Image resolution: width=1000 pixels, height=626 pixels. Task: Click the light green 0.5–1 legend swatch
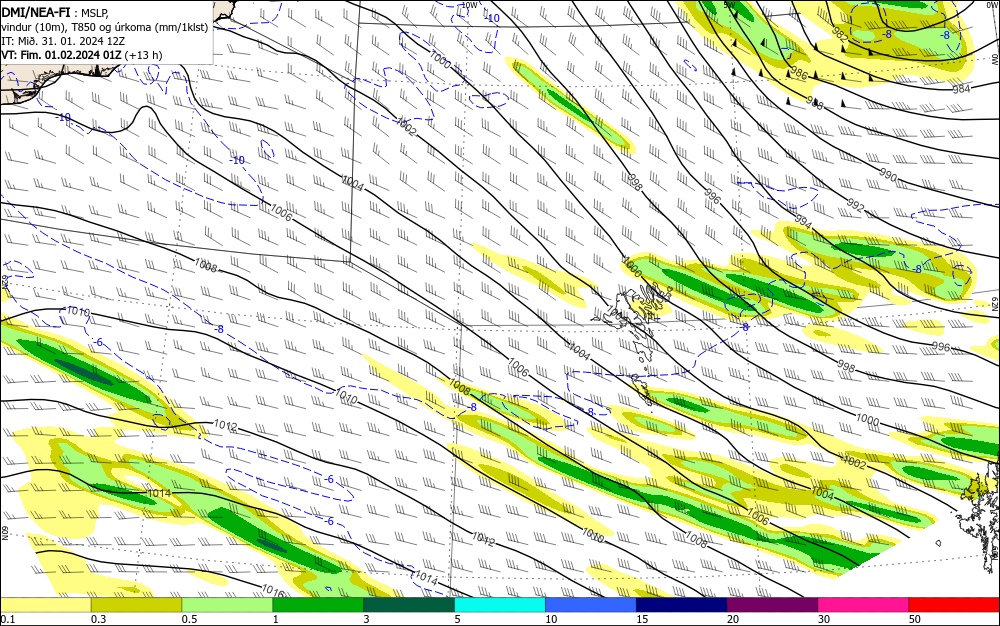pyautogui.click(x=227, y=605)
